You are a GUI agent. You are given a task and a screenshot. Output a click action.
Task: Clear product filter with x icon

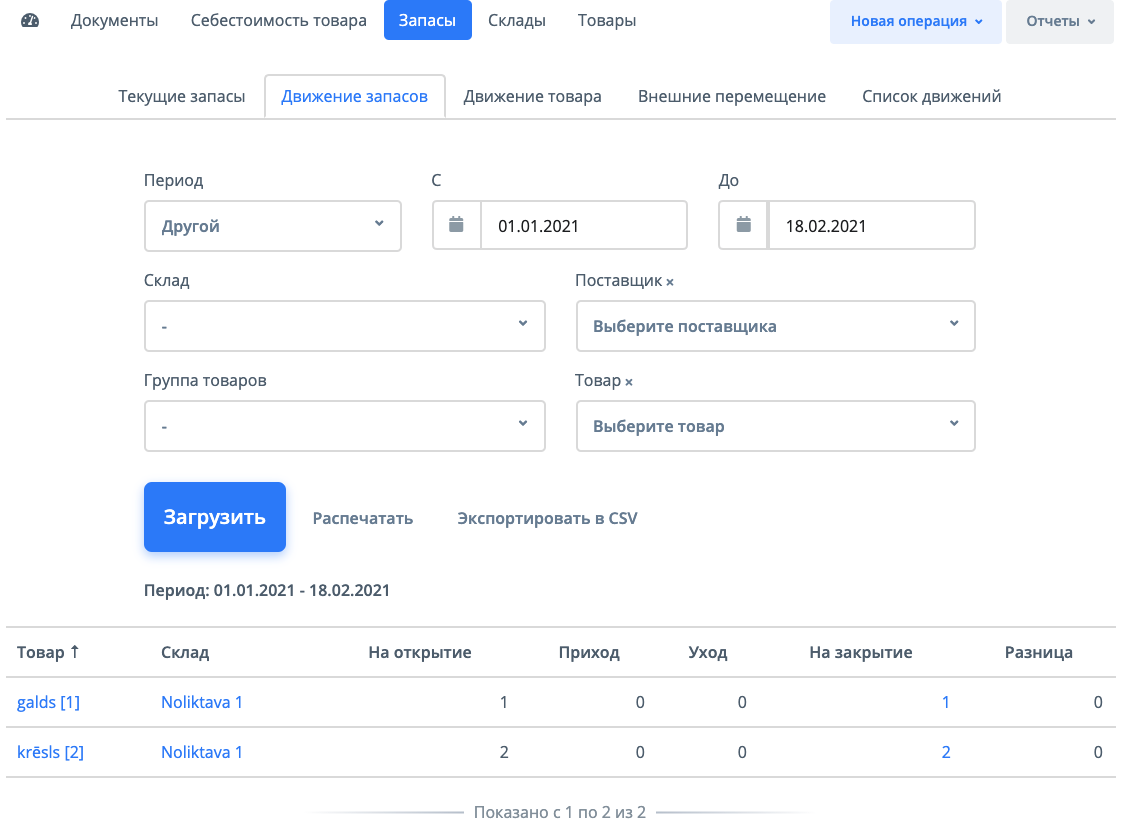pos(629,382)
